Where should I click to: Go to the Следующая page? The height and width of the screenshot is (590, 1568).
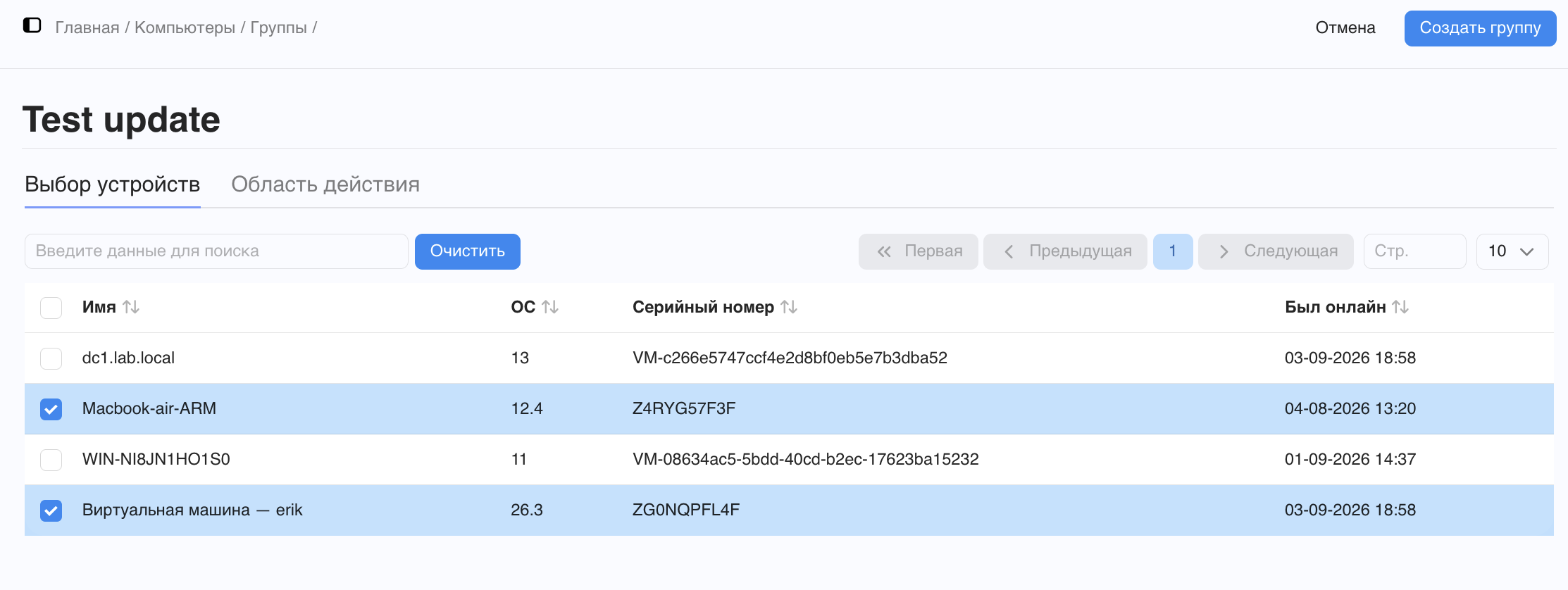(1276, 251)
